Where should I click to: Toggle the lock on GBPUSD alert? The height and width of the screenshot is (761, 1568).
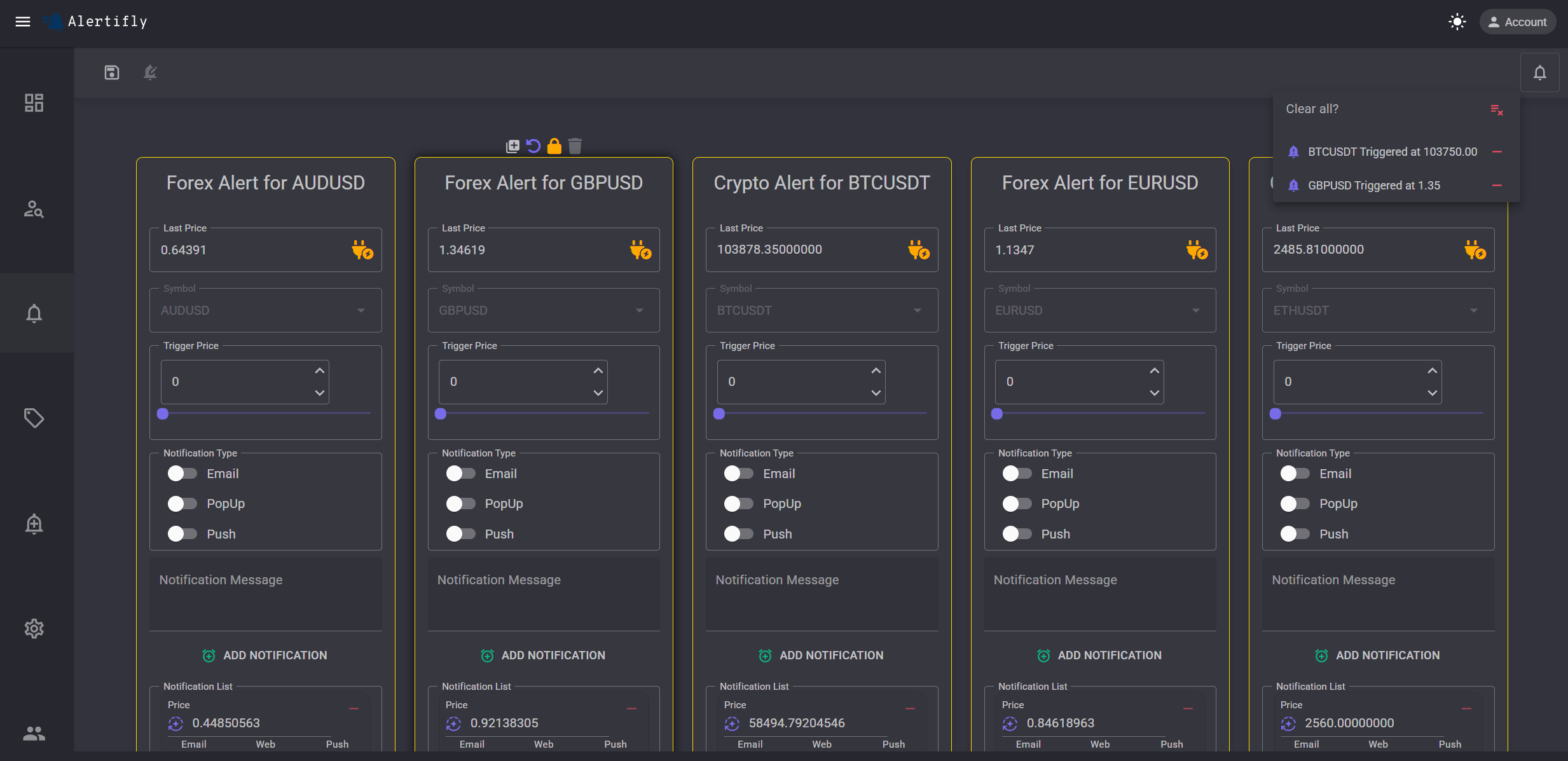(554, 146)
